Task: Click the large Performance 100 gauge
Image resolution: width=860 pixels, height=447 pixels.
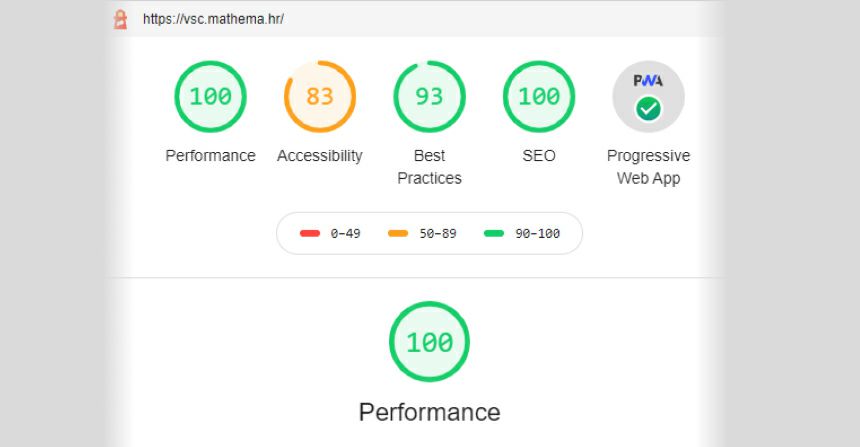Action: tap(429, 342)
